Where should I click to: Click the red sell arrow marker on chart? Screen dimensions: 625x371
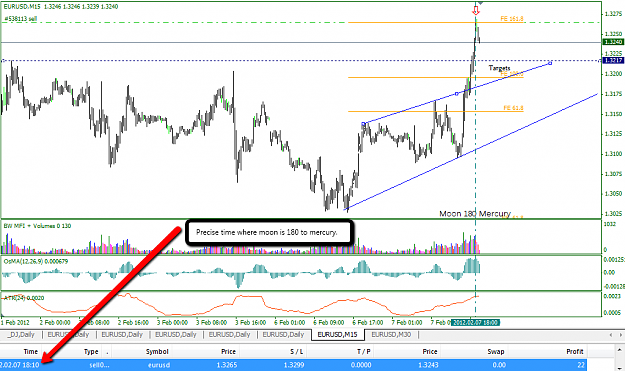tap(476, 10)
